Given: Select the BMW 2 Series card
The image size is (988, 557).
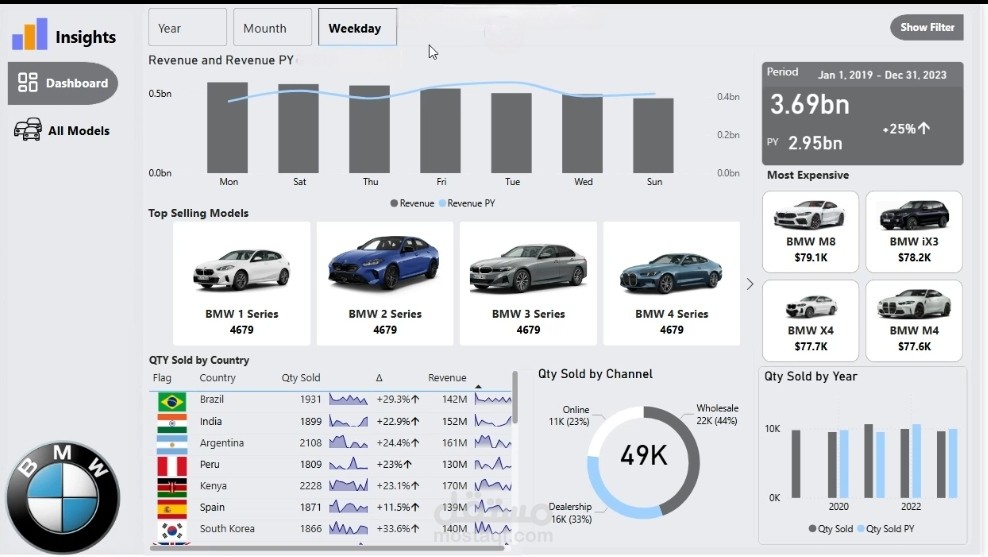Looking at the screenshot, I should [x=385, y=284].
